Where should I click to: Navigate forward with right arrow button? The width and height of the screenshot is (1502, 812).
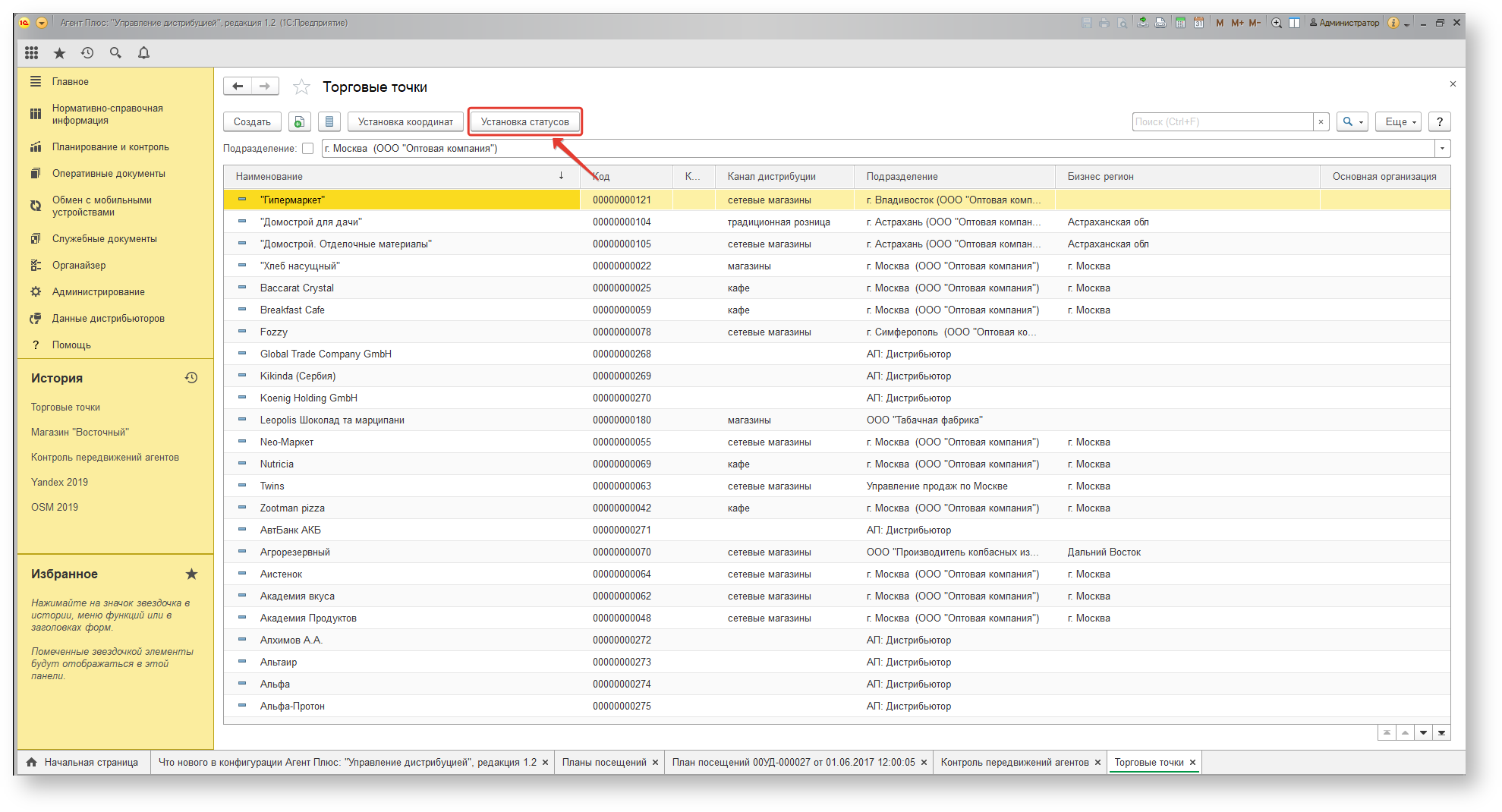pyautogui.click(x=265, y=87)
